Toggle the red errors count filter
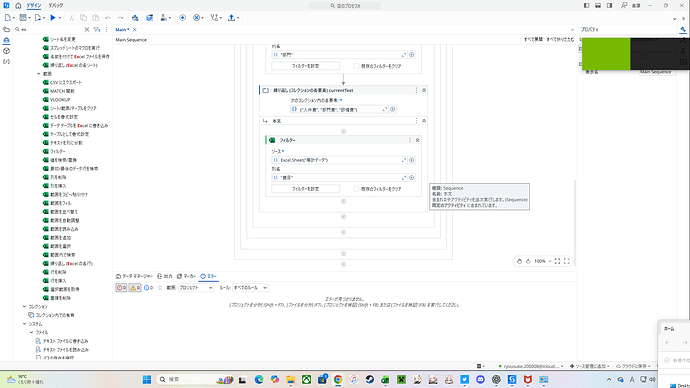 [x=121, y=288]
